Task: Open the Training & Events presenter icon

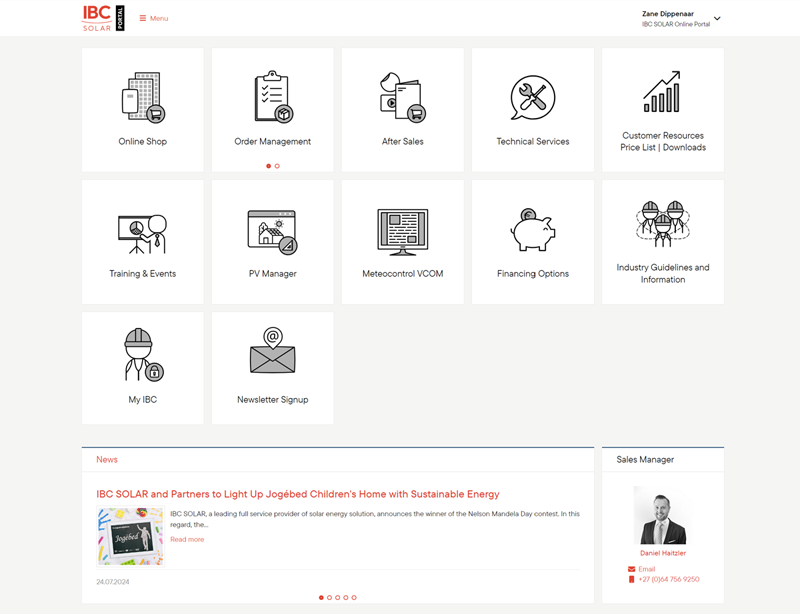Action: (142, 234)
